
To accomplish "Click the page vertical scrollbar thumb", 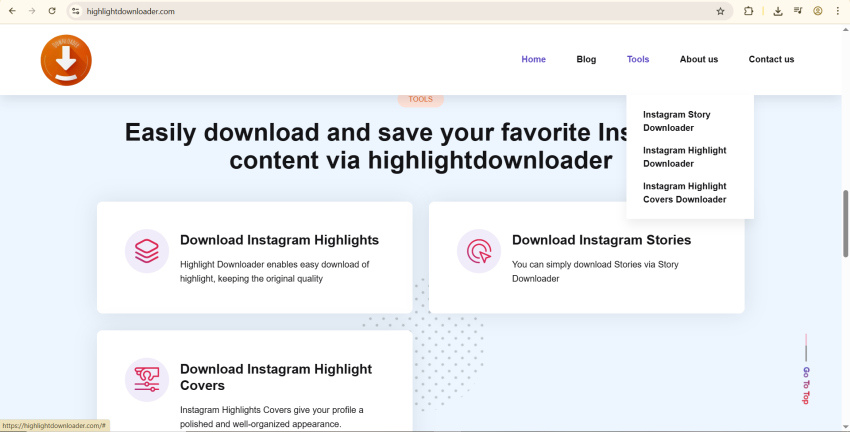I will point(845,223).
